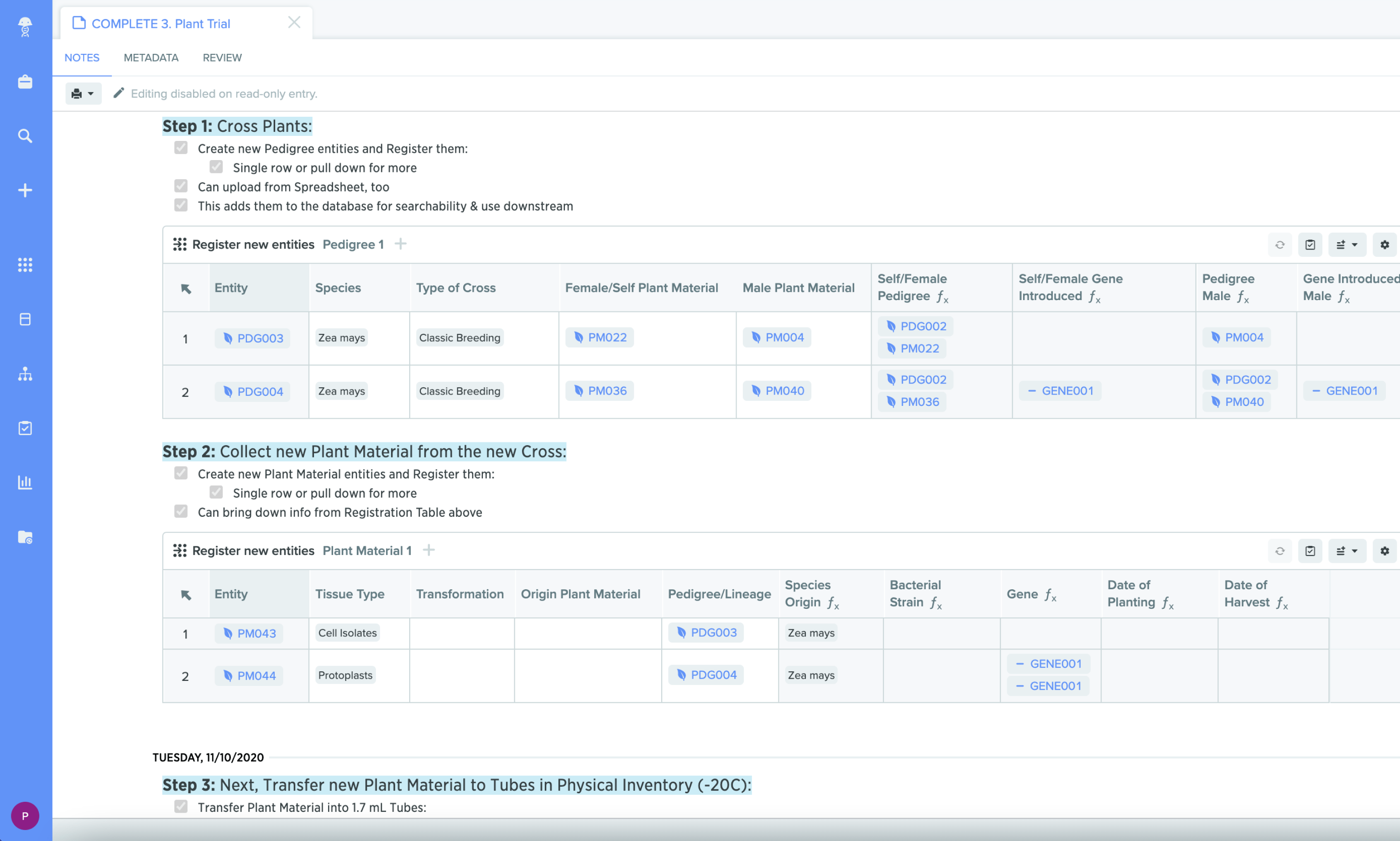Click the select-all arrow in Pedigree table
The width and height of the screenshot is (1400, 841).
pyautogui.click(x=186, y=288)
